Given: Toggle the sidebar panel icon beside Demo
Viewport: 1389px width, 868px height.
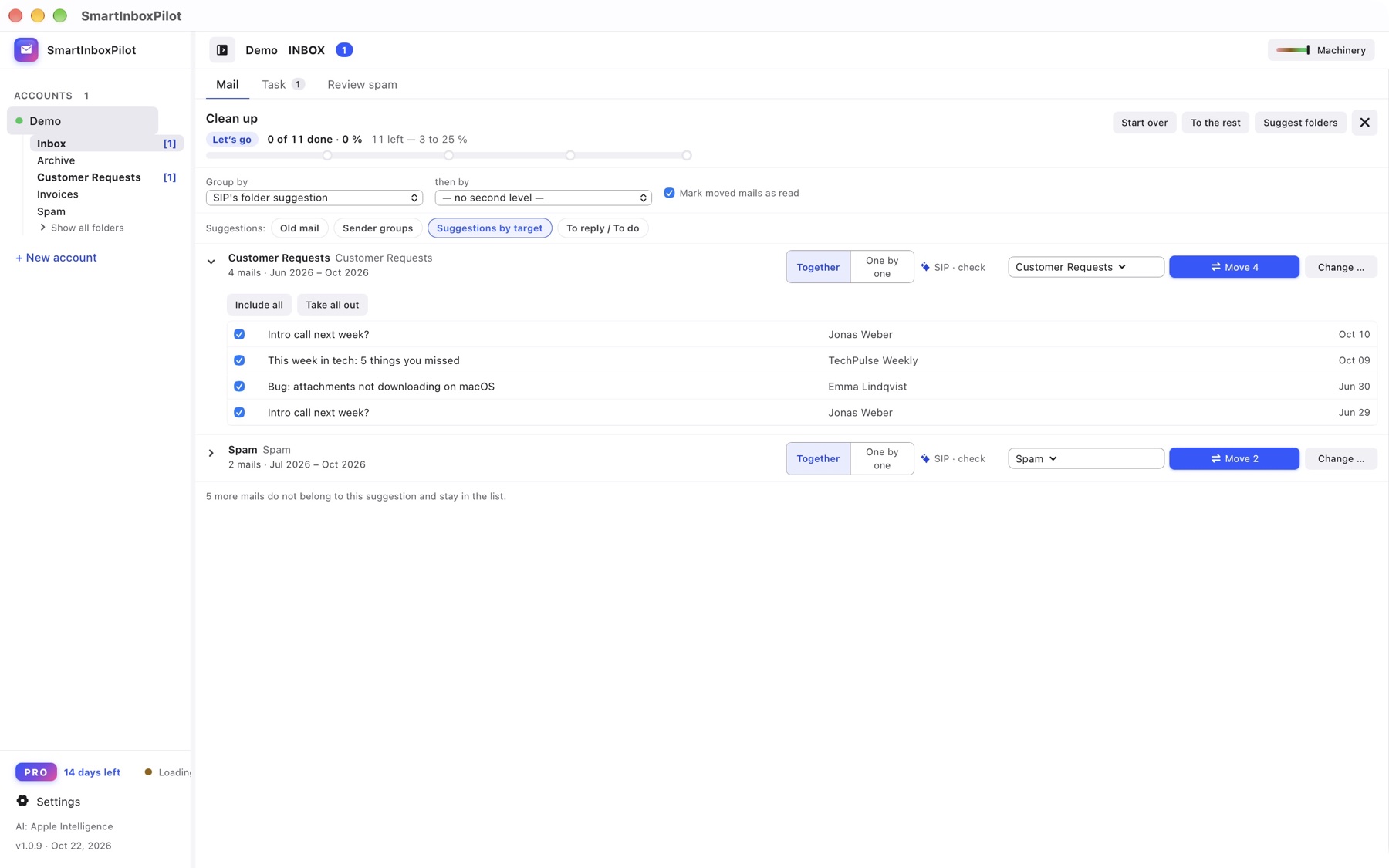Looking at the screenshot, I should pos(222,50).
